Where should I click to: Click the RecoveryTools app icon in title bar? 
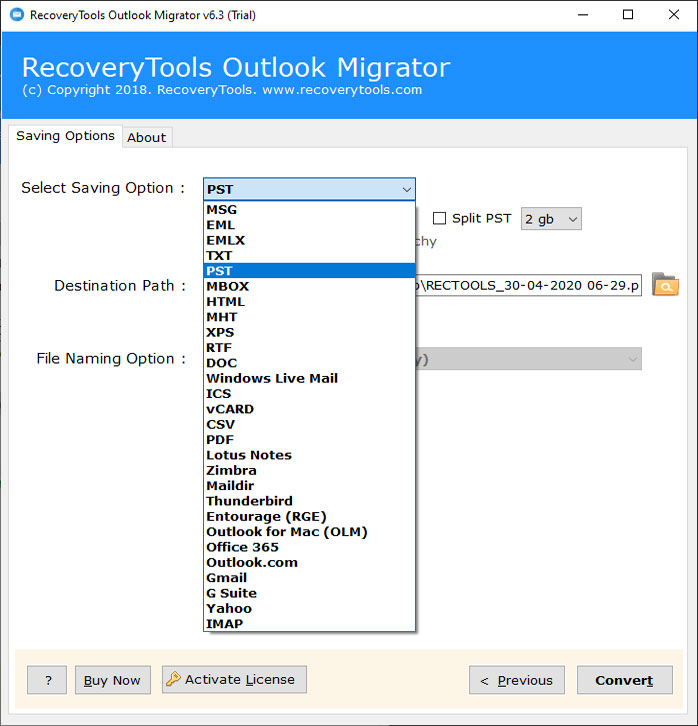tap(17, 15)
